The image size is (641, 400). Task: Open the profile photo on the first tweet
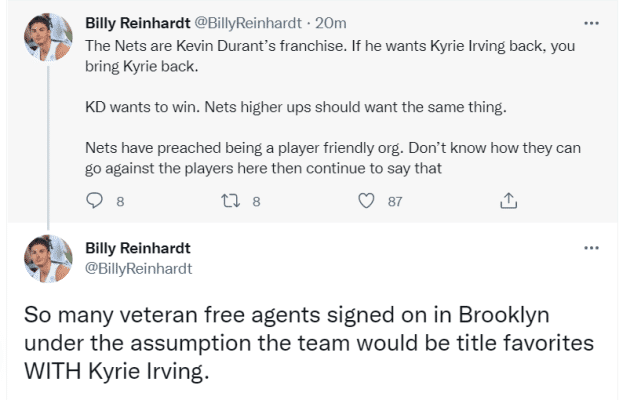[48, 37]
